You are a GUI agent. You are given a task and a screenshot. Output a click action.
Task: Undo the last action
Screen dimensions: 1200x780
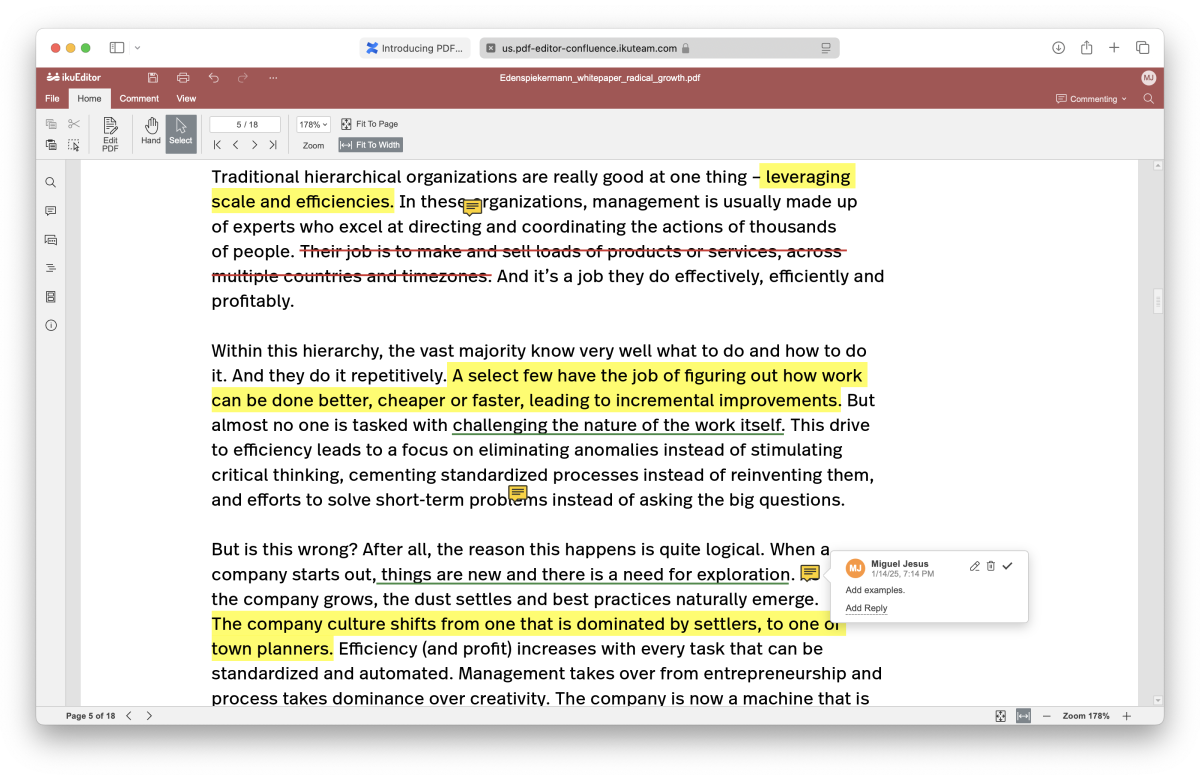213,78
